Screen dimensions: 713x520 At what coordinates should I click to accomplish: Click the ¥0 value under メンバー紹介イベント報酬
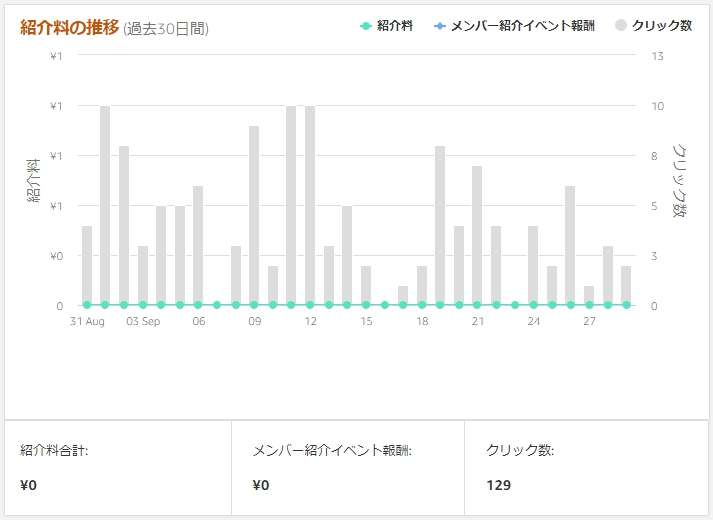pyautogui.click(x=261, y=485)
